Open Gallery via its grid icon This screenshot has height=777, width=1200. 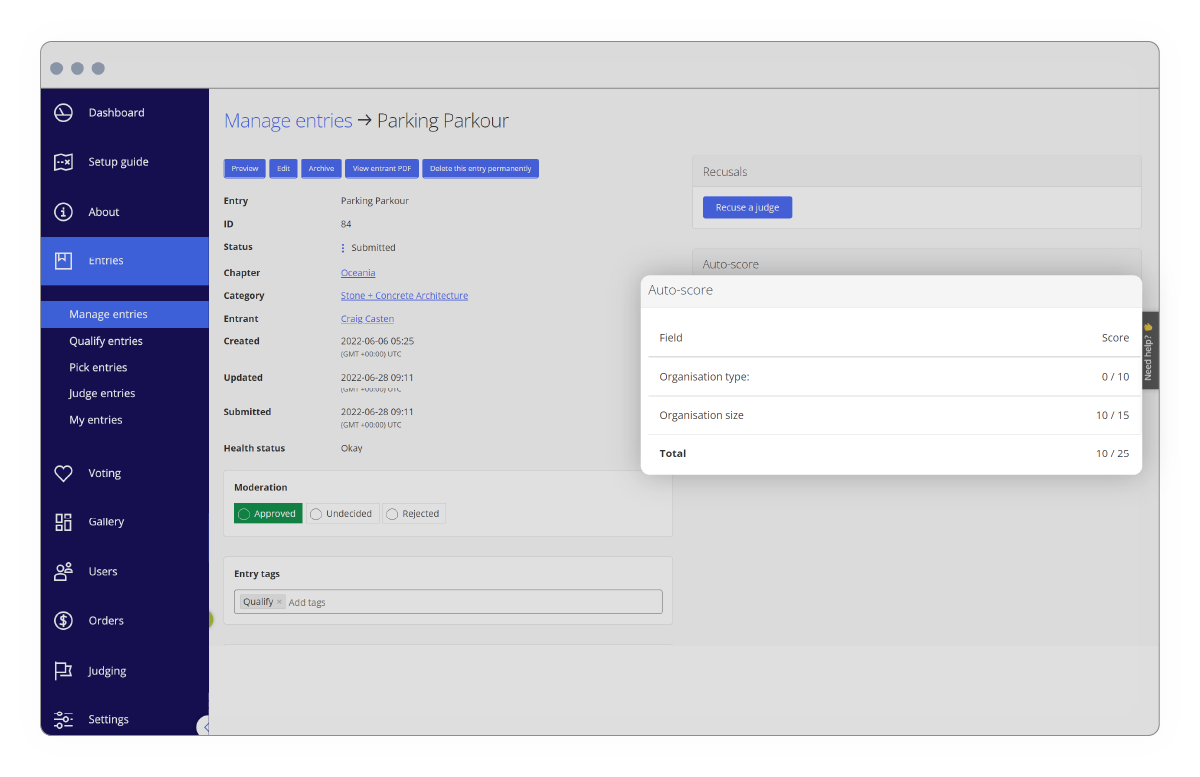(63, 522)
